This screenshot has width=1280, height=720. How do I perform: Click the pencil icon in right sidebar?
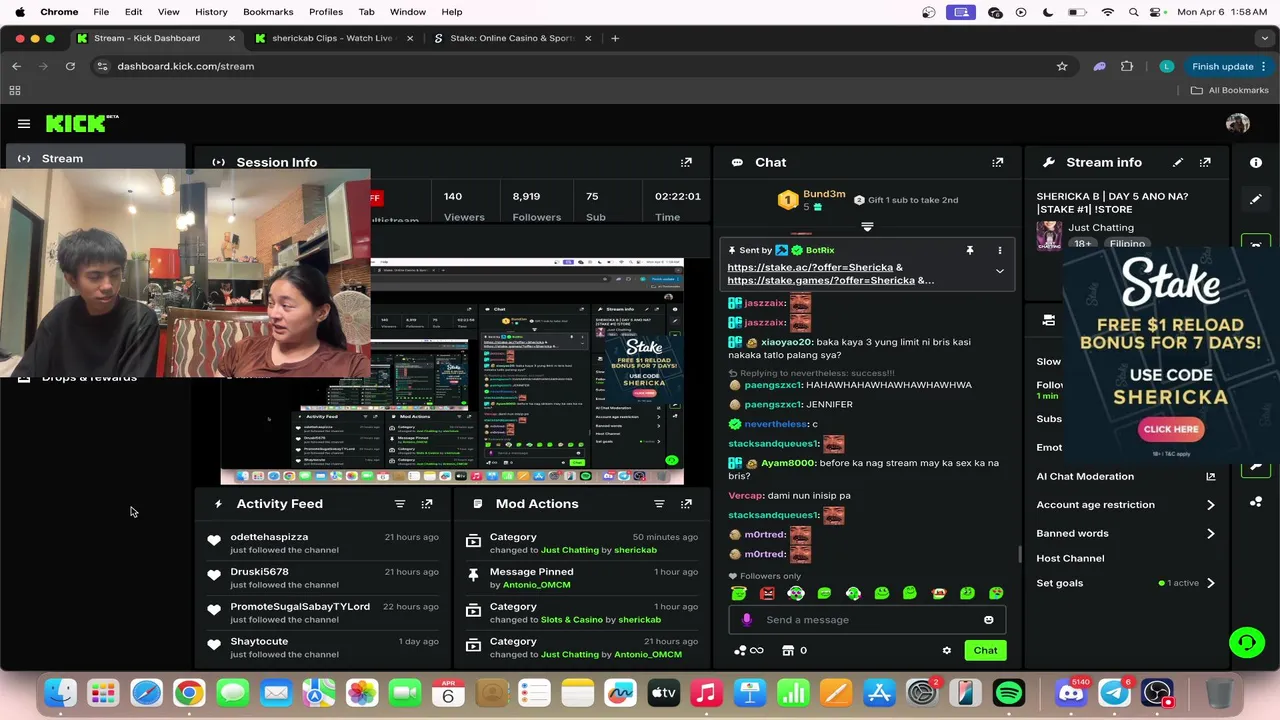1256,199
